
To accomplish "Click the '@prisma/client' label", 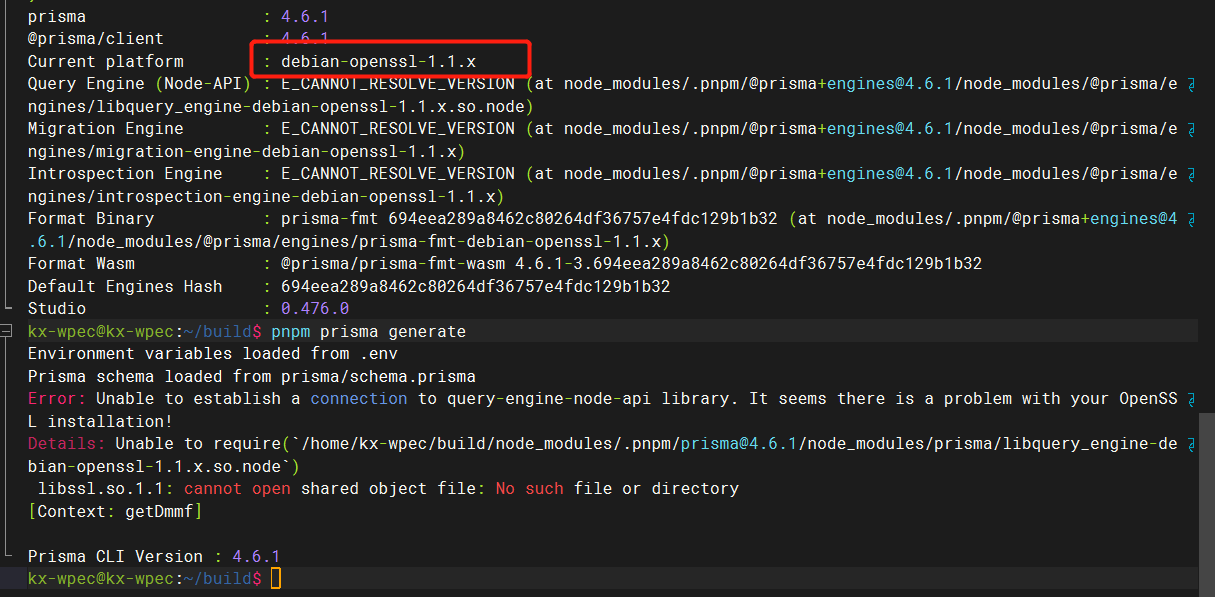I will point(96,39).
